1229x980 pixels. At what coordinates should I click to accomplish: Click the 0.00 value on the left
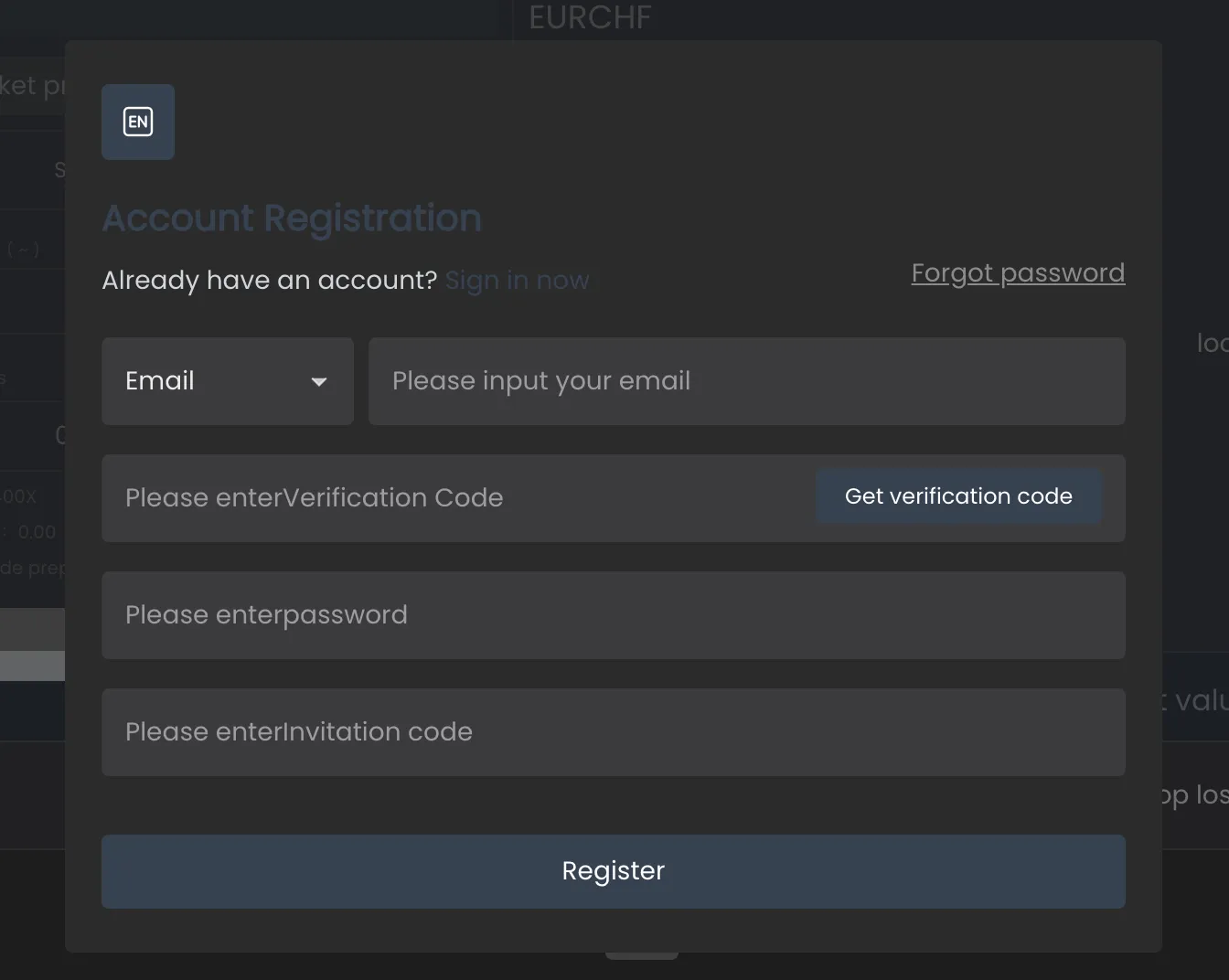point(37,532)
